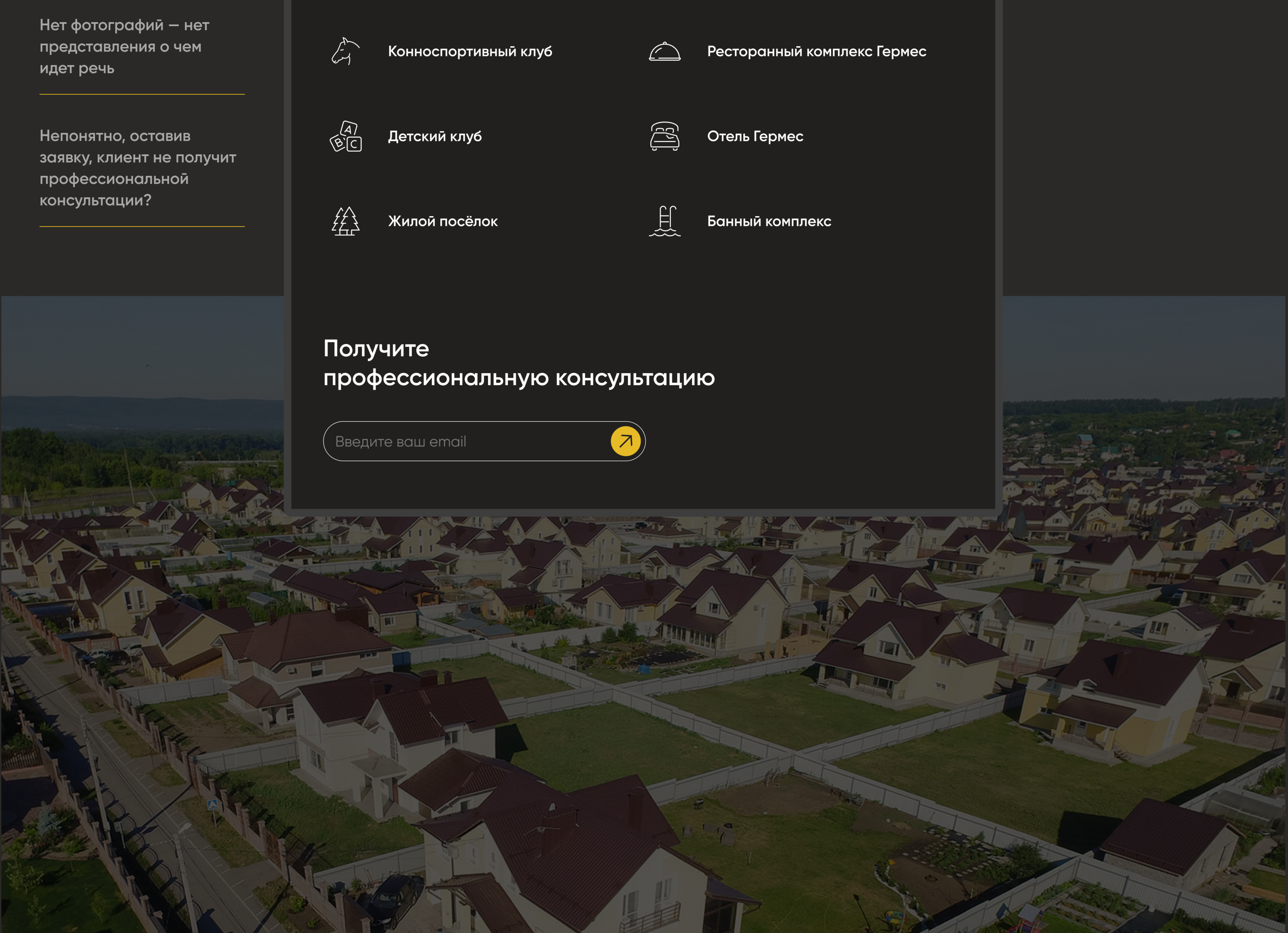The image size is (1288, 933).
Task: Click the 'Непонятно, оставив заявку' comment note
Action: tap(137, 168)
